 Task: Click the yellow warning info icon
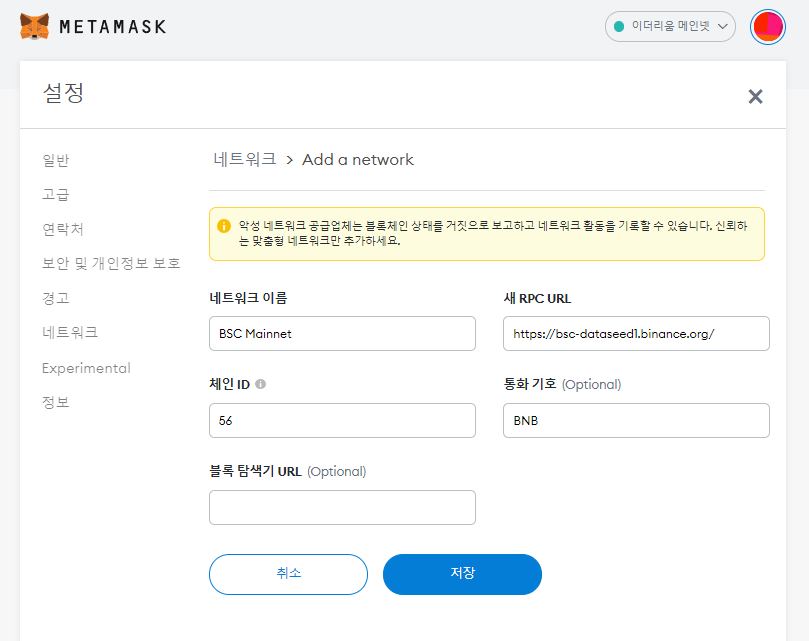(x=224, y=226)
